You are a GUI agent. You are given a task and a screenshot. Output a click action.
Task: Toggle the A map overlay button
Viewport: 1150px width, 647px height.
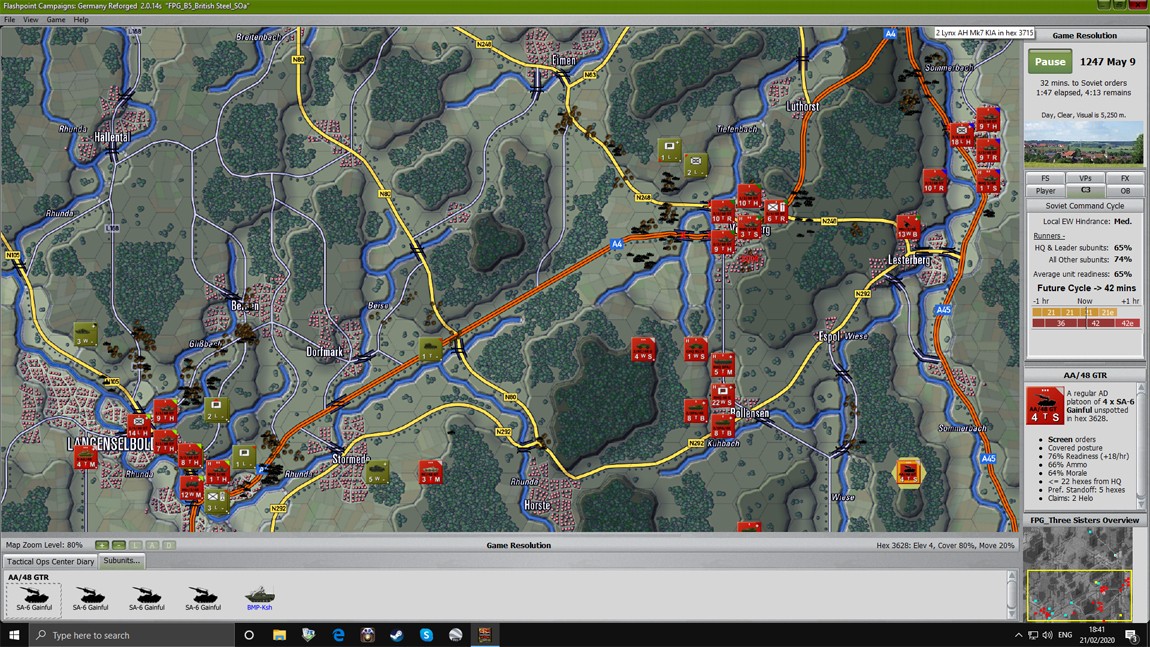click(x=153, y=545)
